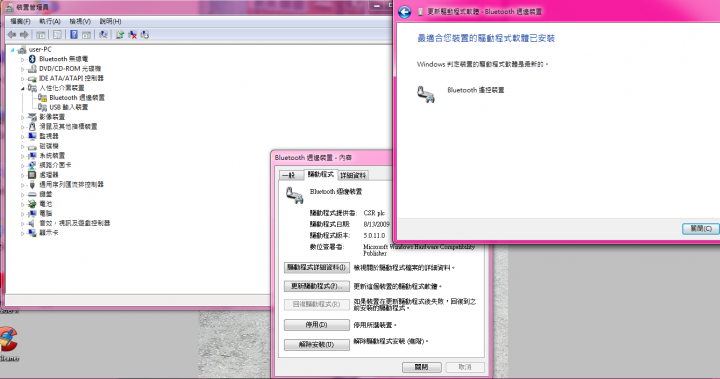Open the 檔案(F) menu
The image size is (720, 379).
(20, 21)
